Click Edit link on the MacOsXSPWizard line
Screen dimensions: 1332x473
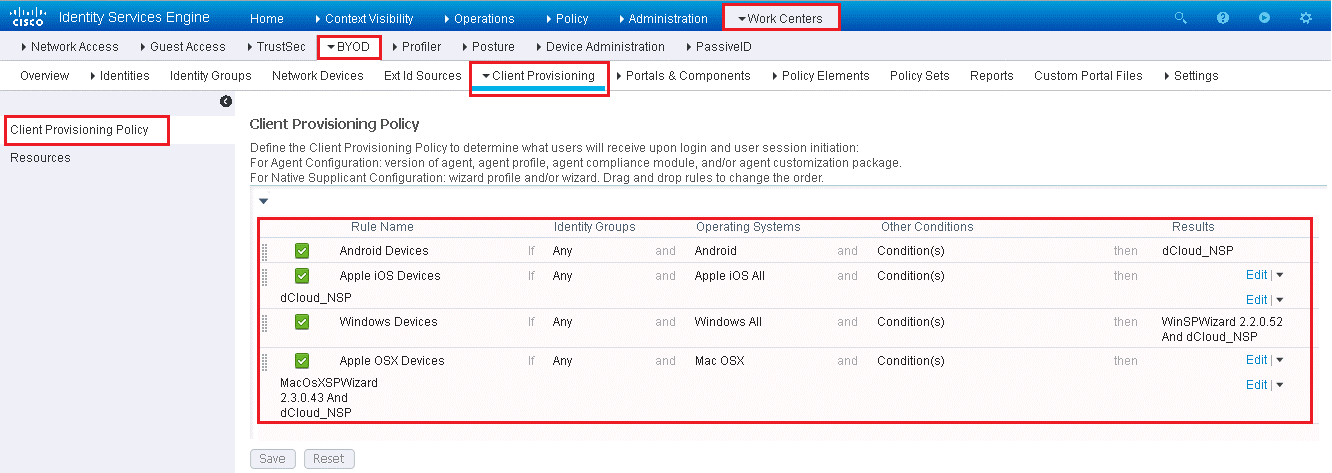tap(1256, 385)
